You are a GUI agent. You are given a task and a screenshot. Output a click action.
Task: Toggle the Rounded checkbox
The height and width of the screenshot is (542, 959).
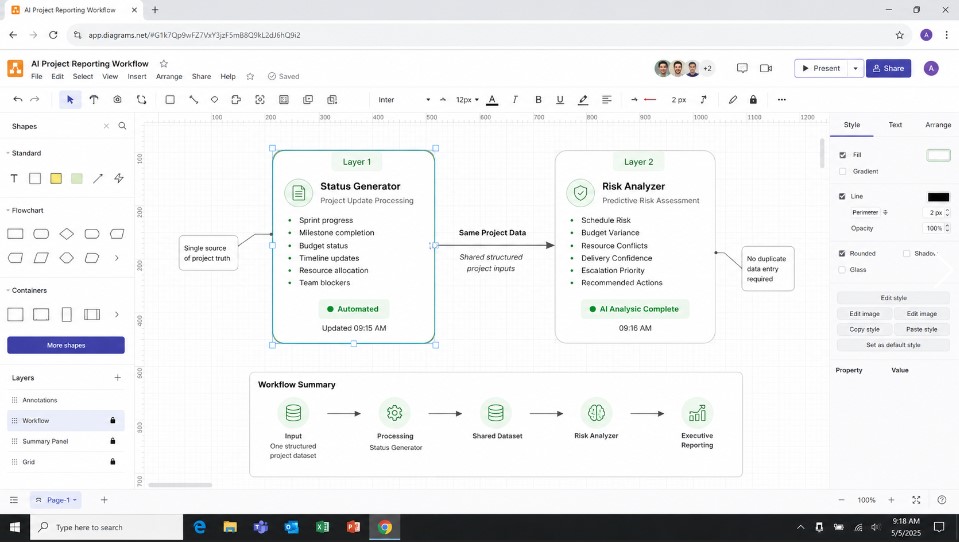coord(843,253)
